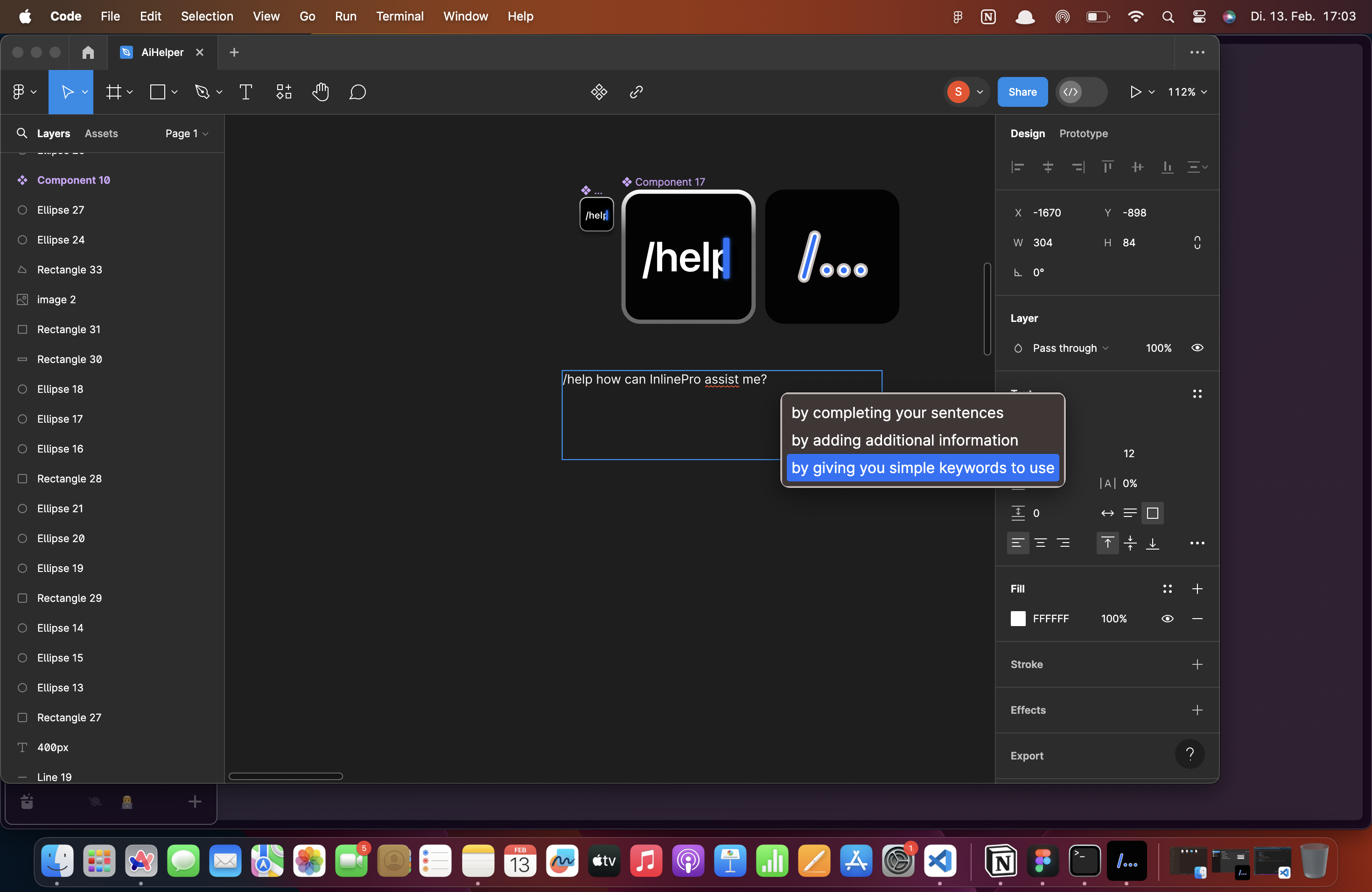
Task: Open the Comment tool
Action: (357, 91)
